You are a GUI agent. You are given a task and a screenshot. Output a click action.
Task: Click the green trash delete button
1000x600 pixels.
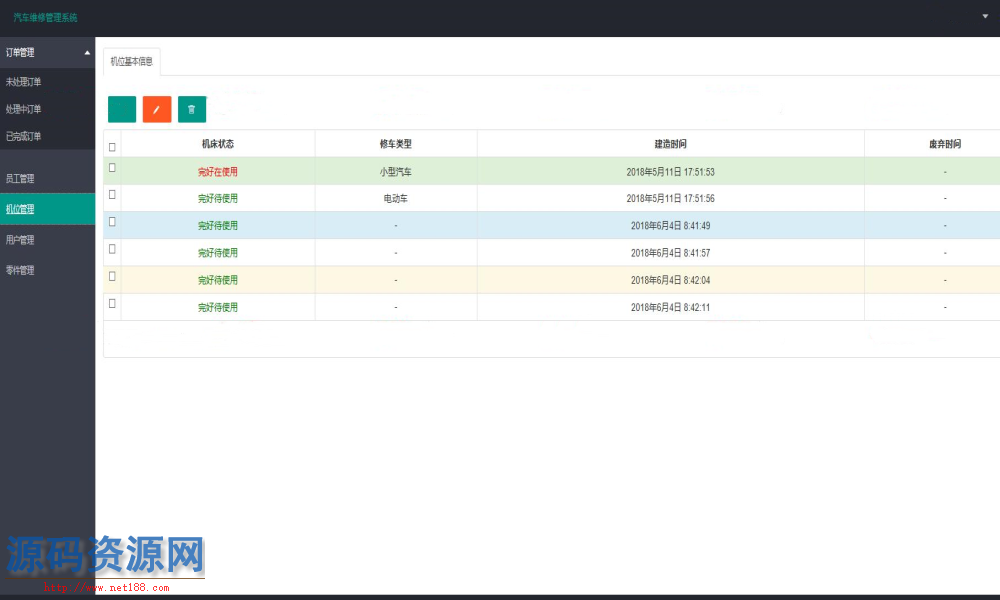coord(192,109)
